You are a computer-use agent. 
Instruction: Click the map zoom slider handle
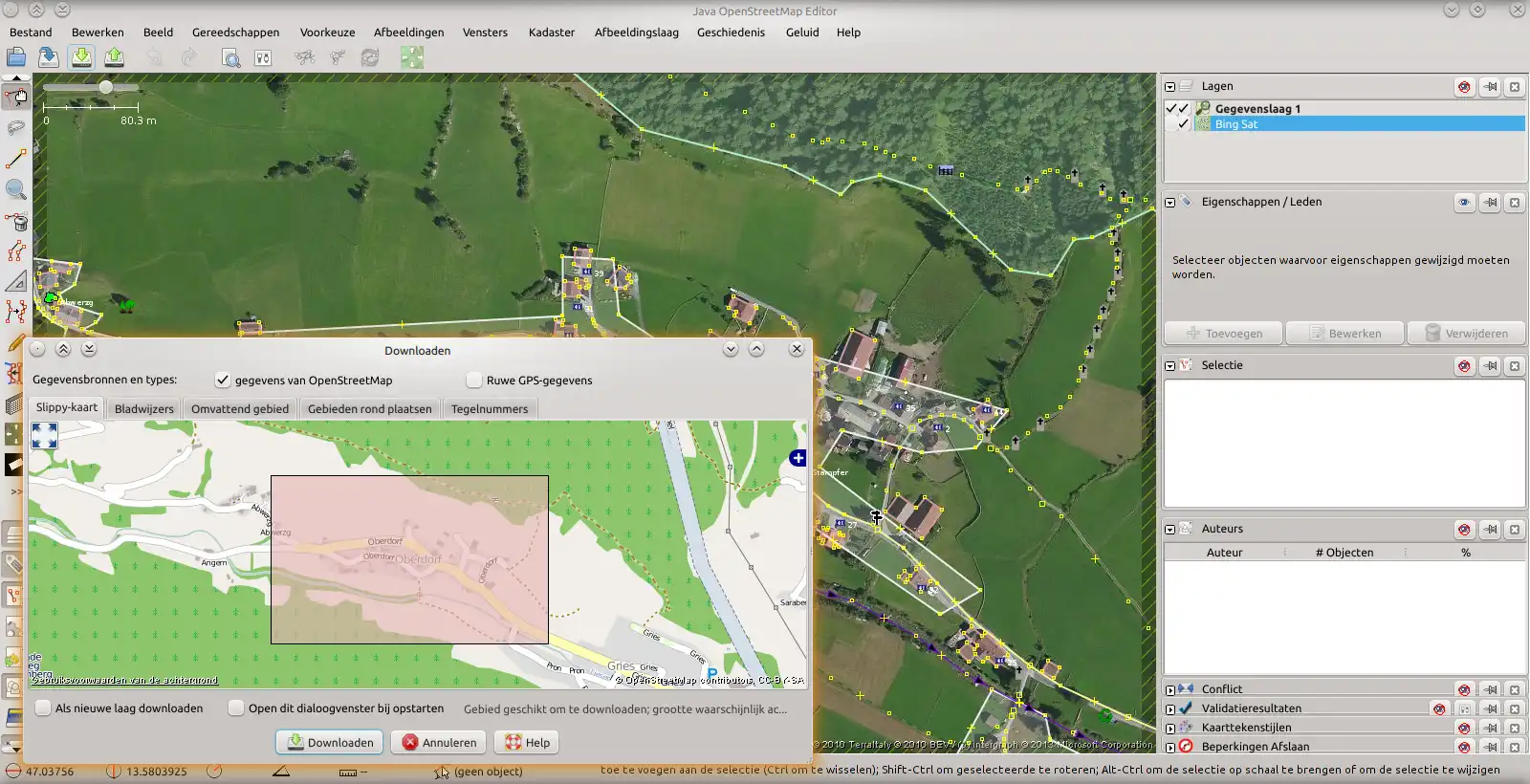(106, 87)
